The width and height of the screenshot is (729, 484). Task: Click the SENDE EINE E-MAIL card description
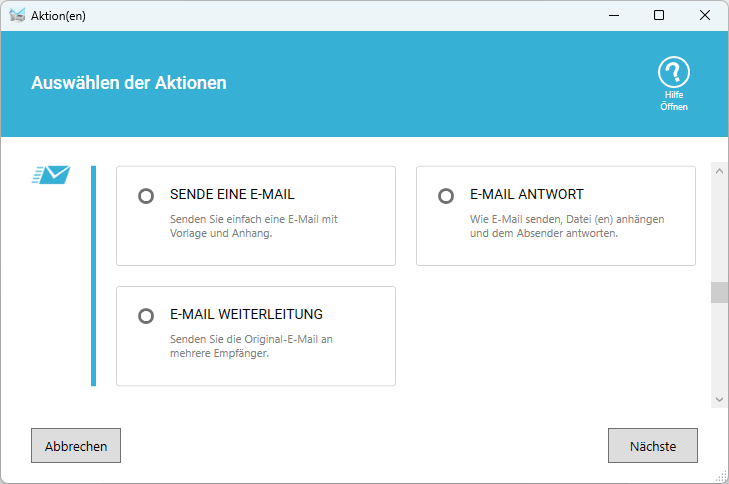tap(255, 226)
